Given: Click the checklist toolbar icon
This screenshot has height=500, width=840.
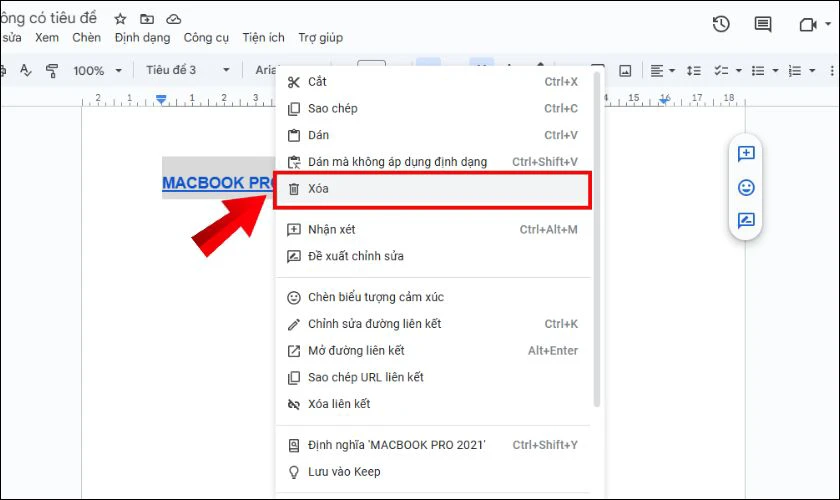Looking at the screenshot, I should pos(721,71).
